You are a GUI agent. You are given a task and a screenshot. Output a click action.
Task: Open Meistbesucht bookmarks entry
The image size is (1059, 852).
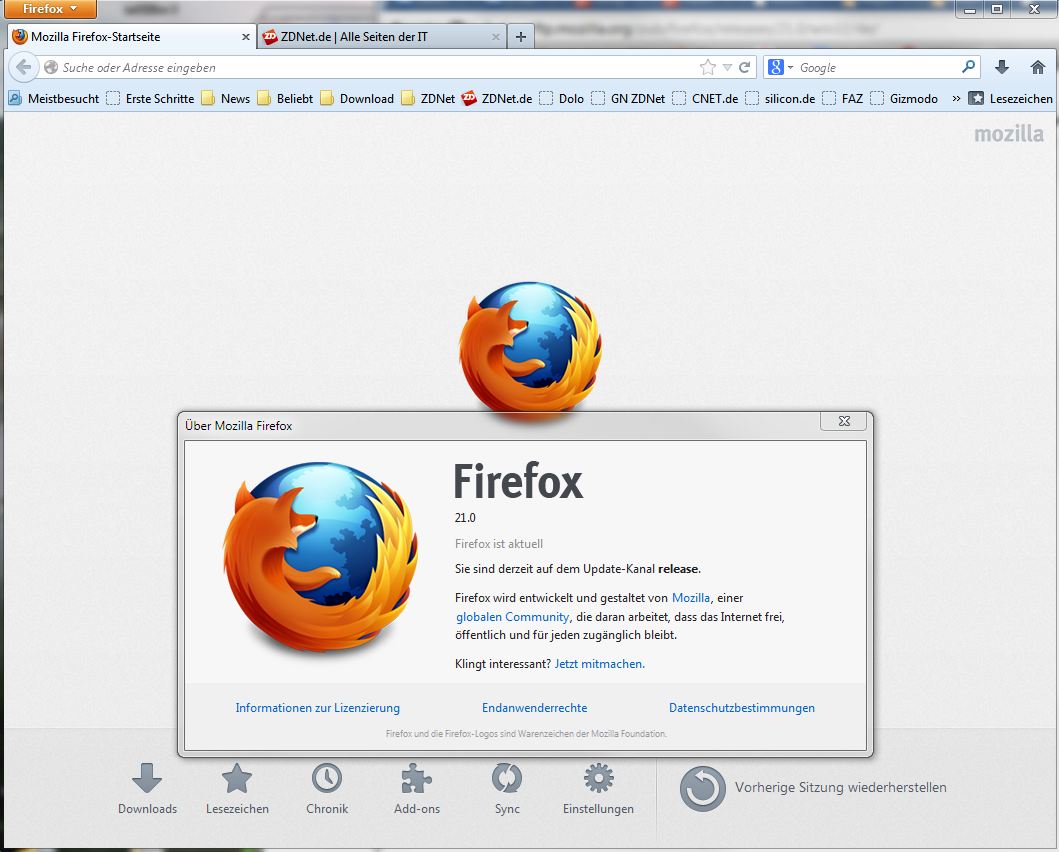[53, 99]
